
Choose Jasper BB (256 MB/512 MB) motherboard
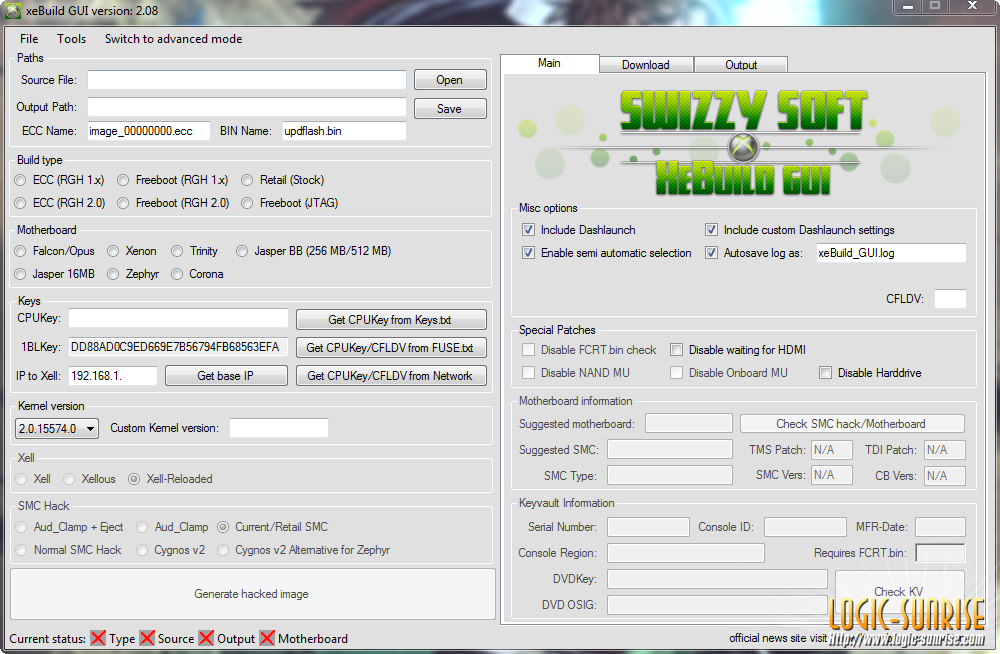314,251
